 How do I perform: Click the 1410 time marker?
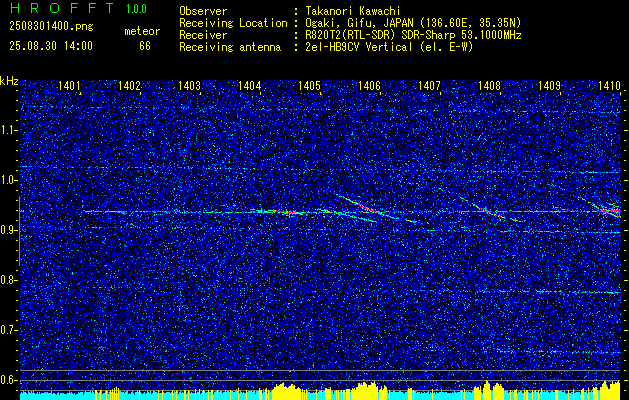tap(609, 85)
